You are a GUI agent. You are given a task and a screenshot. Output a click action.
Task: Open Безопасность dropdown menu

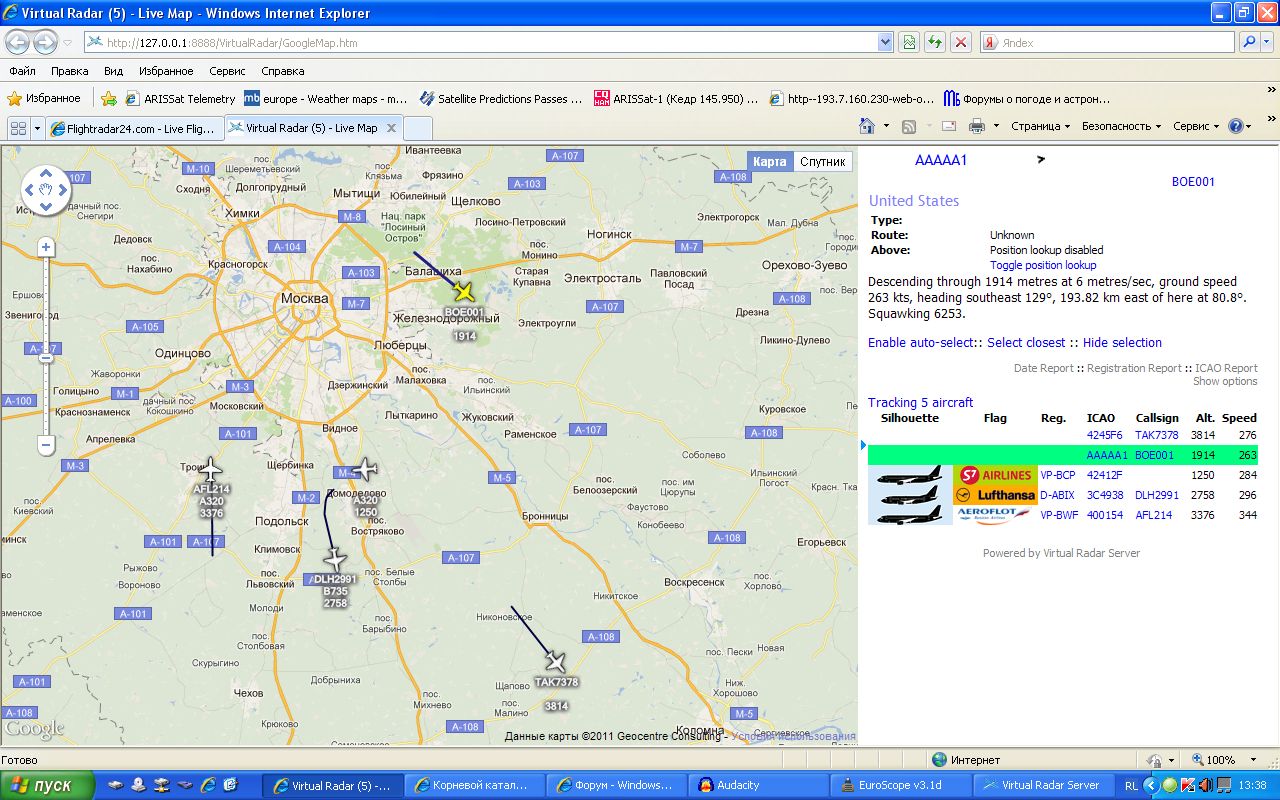[1121, 126]
